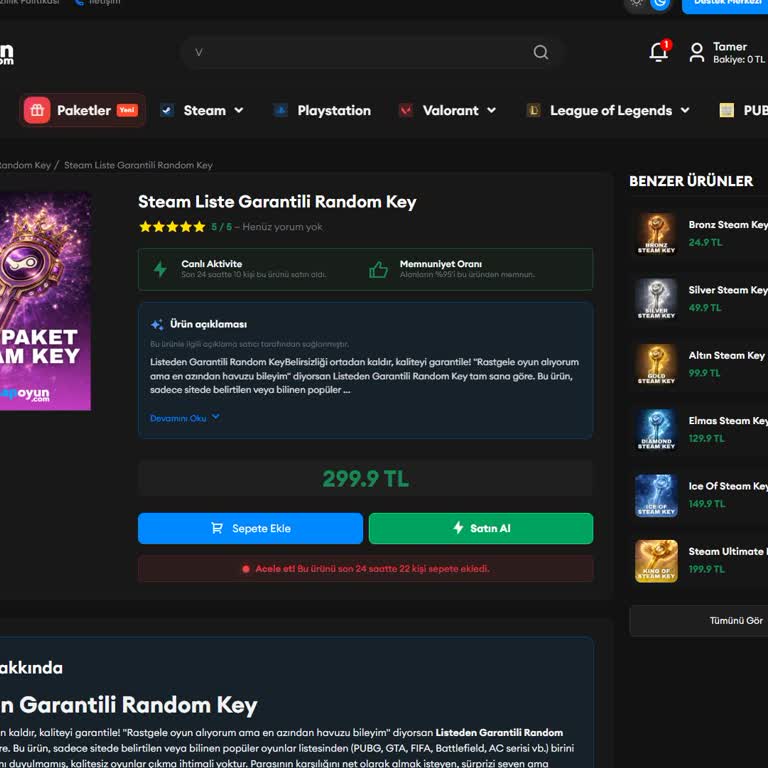768x768 pixels.
Task: Expand description with Devamını Oku
Action: click(x=184, y=418)
